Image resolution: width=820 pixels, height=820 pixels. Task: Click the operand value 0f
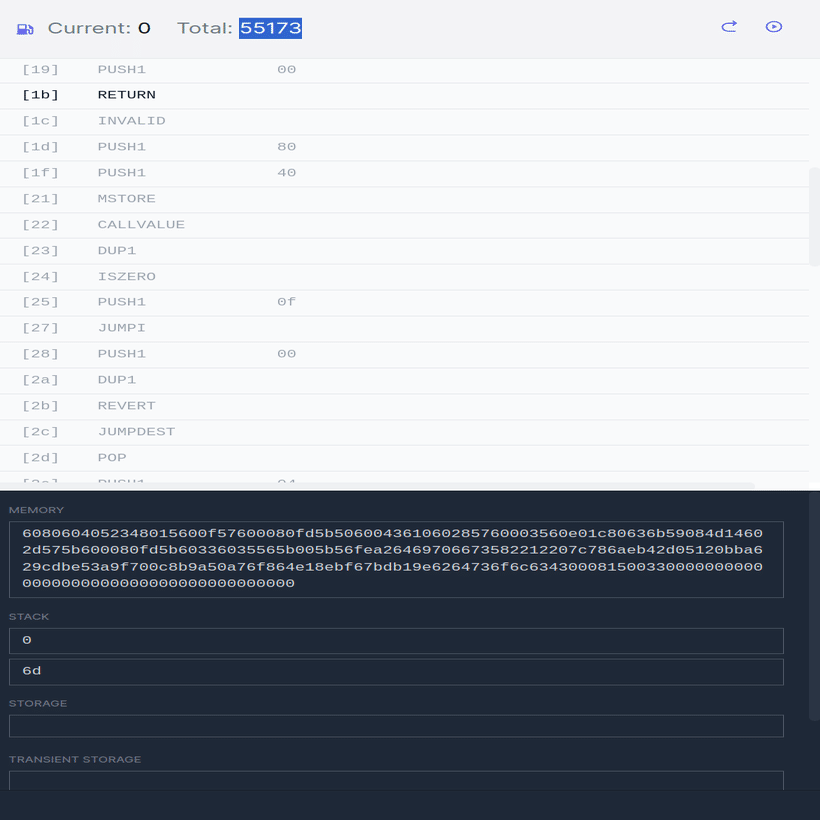(x=287, y=302)
